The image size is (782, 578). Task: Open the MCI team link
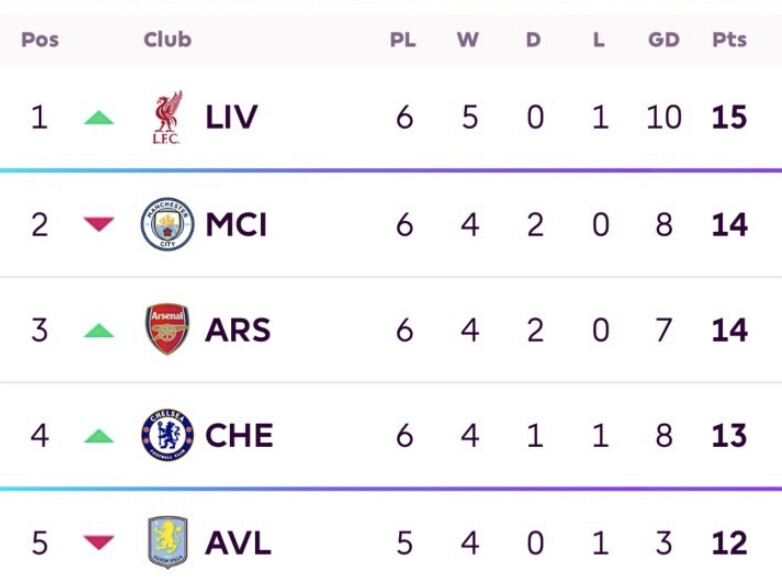[x=236, y=224]
